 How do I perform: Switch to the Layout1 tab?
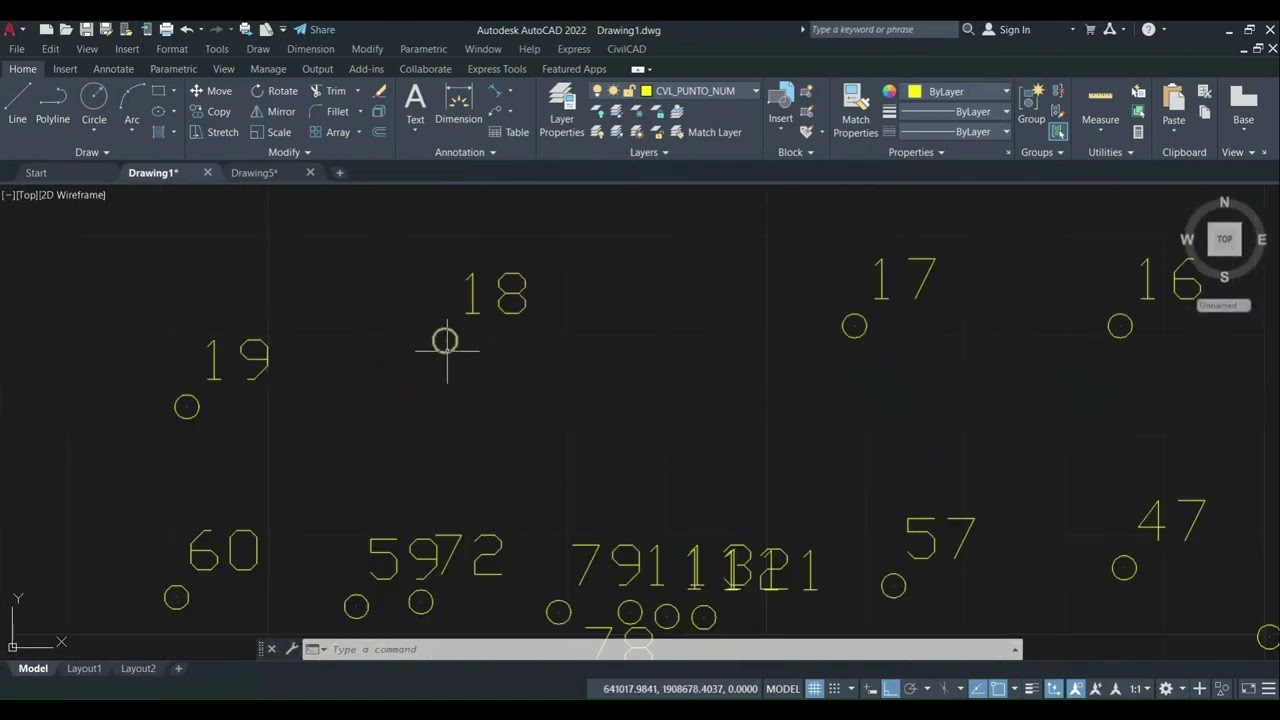pyautogui.click(x=84, y=668)
